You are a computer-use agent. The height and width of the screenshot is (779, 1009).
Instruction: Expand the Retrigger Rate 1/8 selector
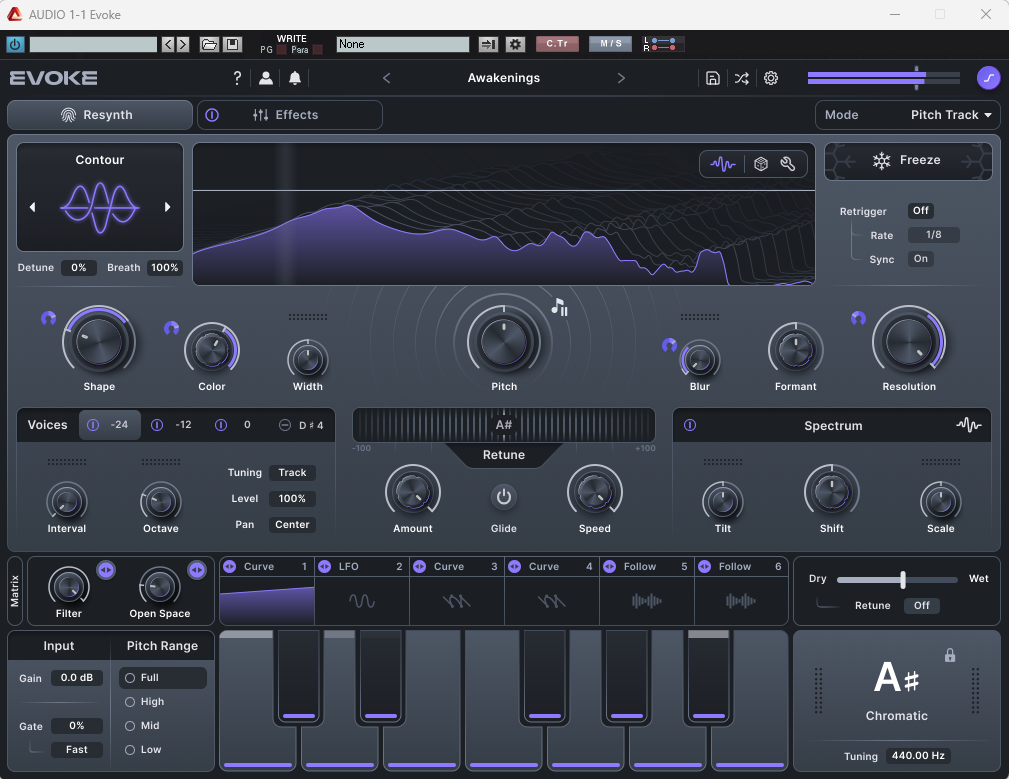[x=933, y=235]
